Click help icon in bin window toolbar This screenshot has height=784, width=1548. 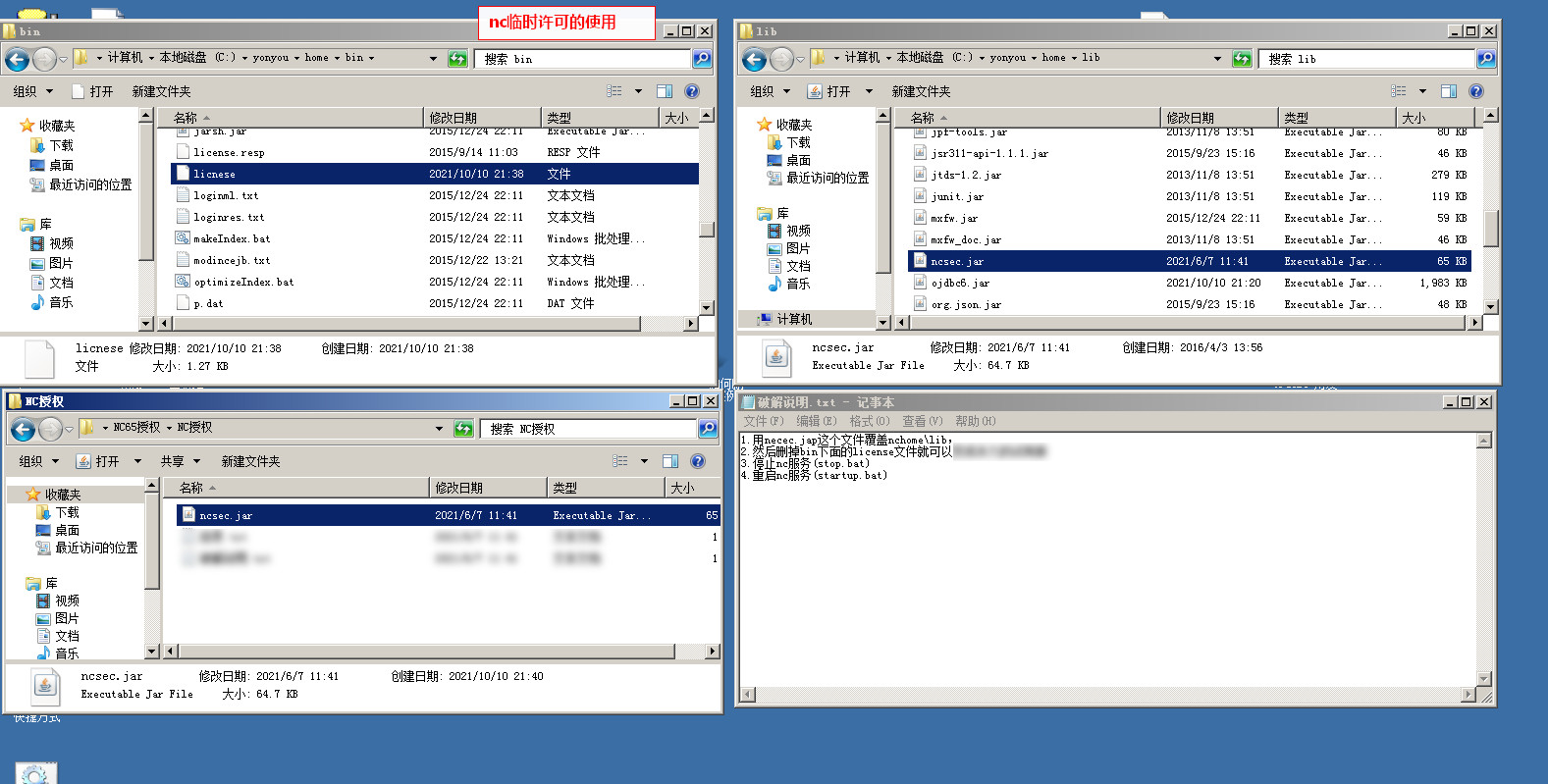pyautogui.click(x=692, y=91)
